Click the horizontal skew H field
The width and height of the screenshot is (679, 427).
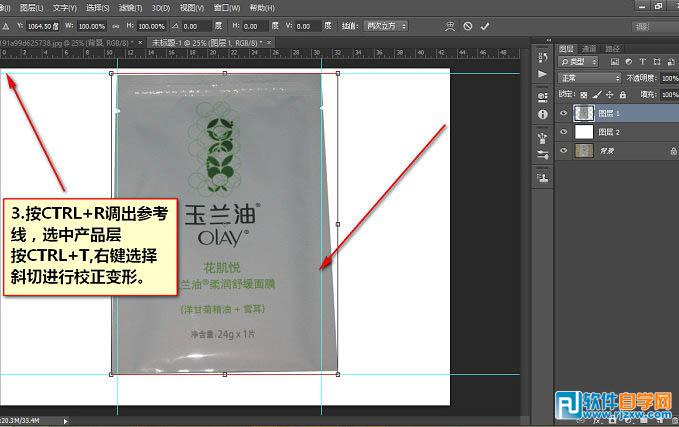255,26
